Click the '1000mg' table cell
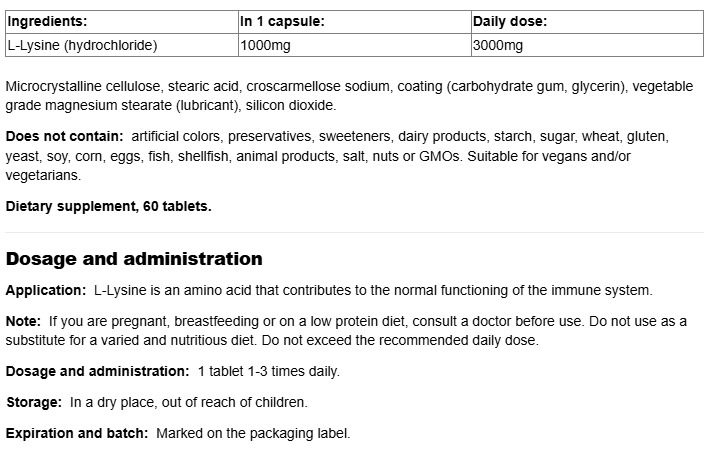The image size is (715, 451). click(263, 45)
